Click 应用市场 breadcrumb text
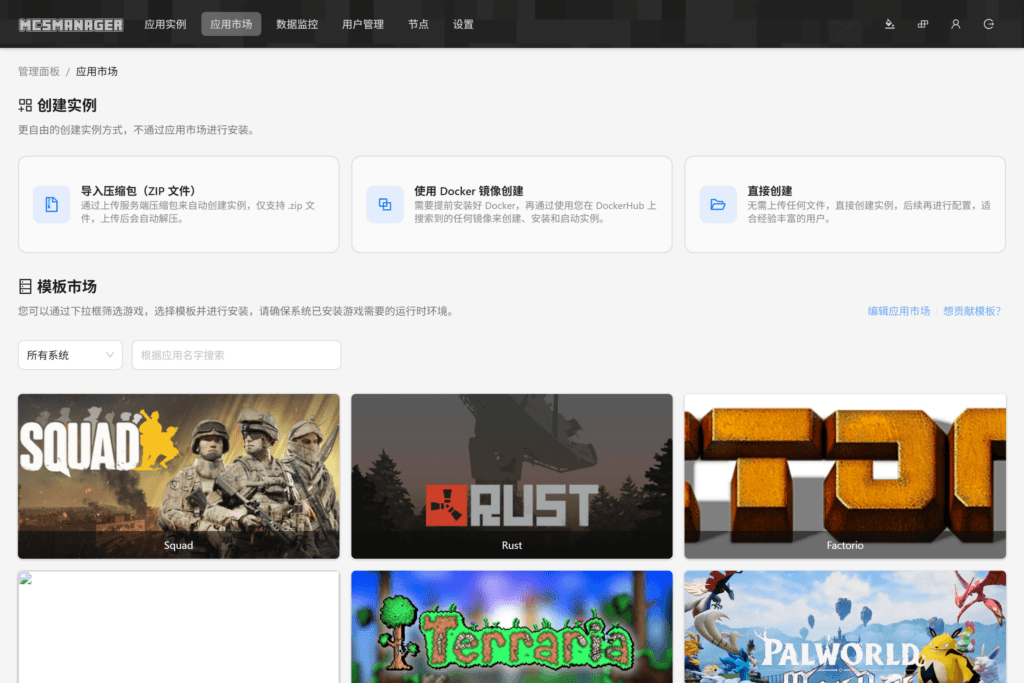Viewport: 1024px width, 683px height. (x=97, y=71)
